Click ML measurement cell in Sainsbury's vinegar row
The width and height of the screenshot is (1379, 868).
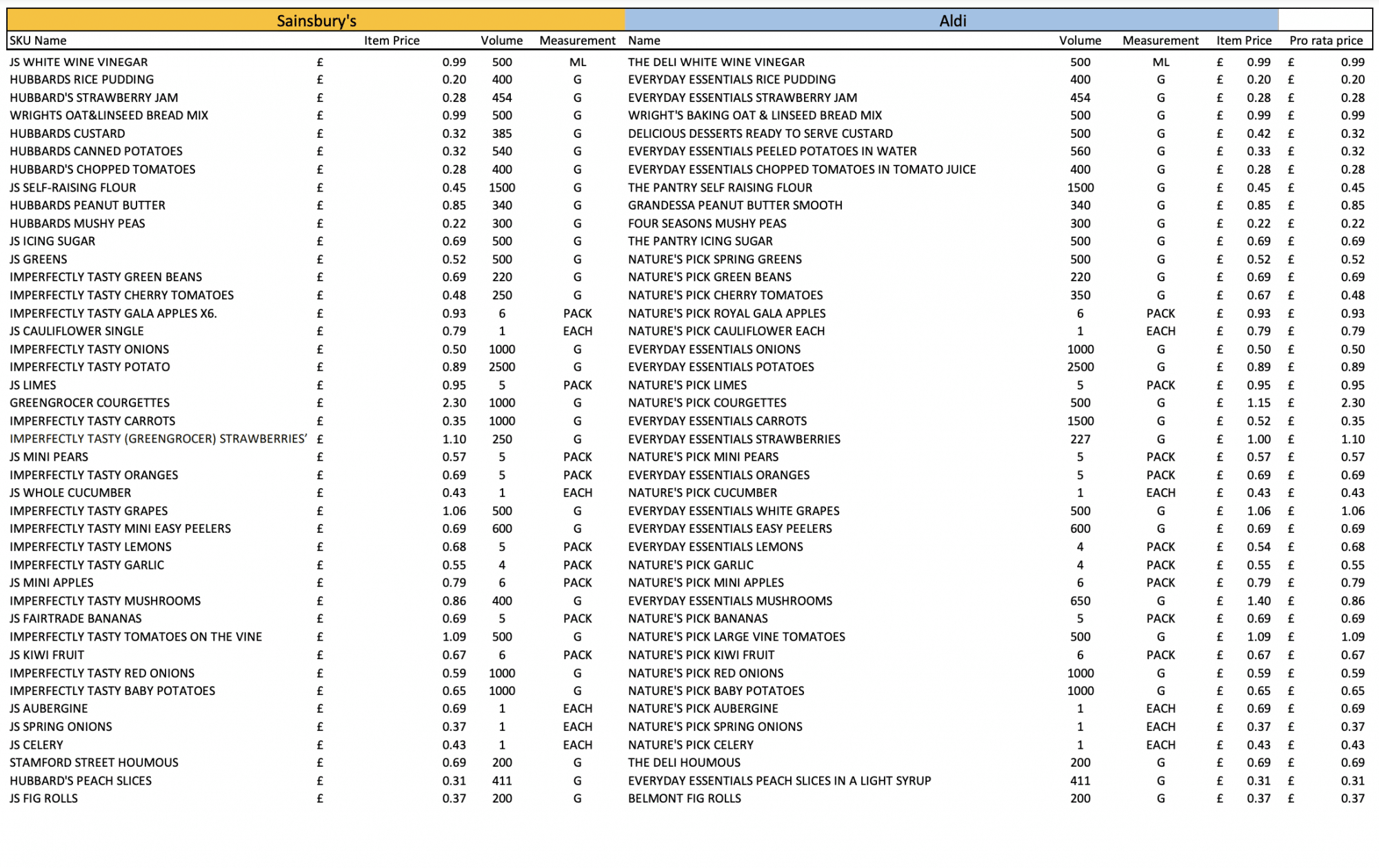577,62
